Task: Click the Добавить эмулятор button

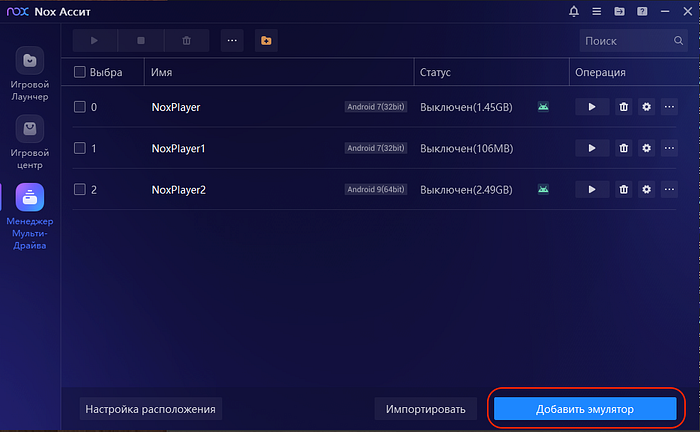Action: click(x=585, y=409)
